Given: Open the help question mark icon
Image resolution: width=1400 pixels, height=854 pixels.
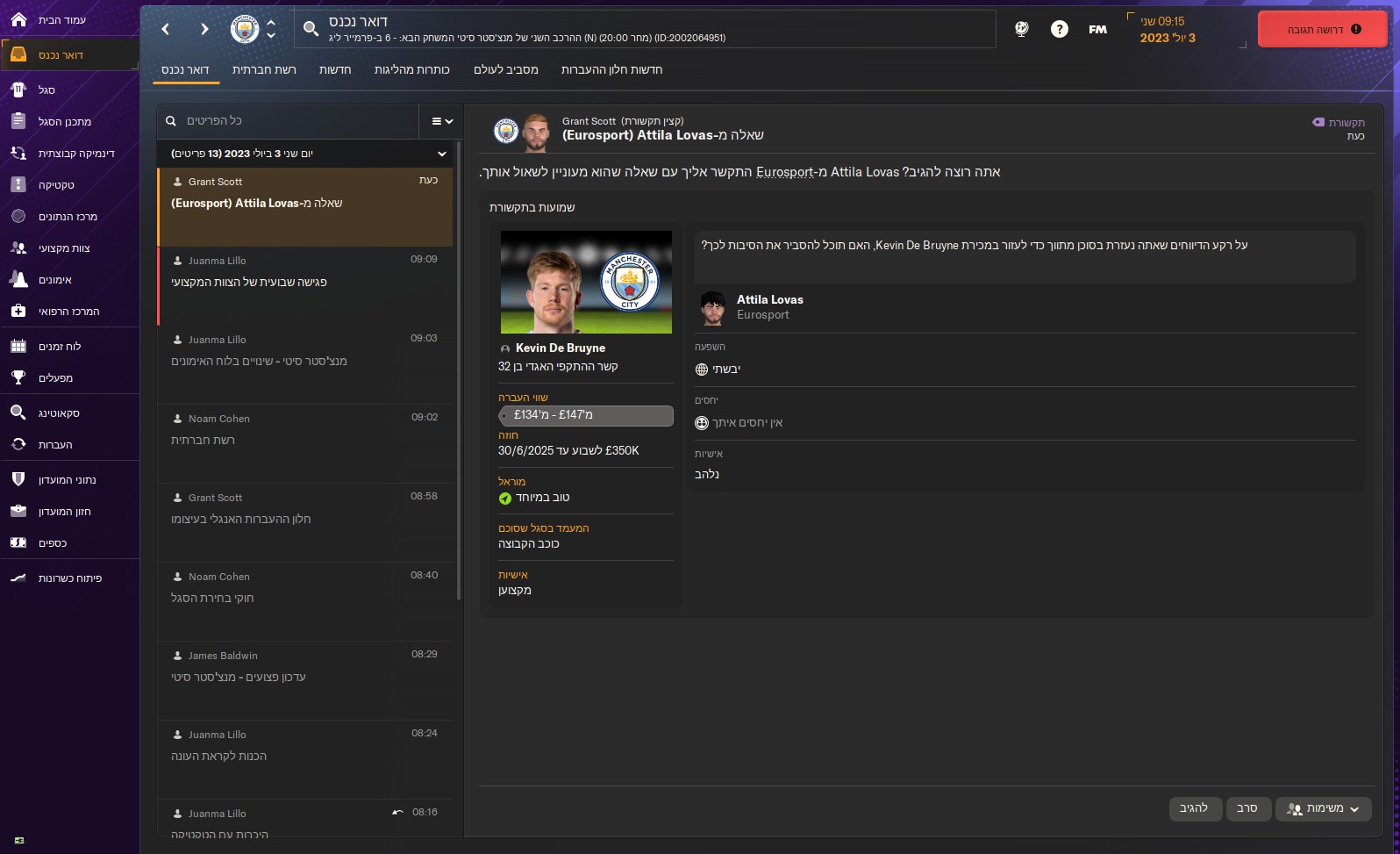Looking at the screenshot, I should click(x=1060, y=29).
